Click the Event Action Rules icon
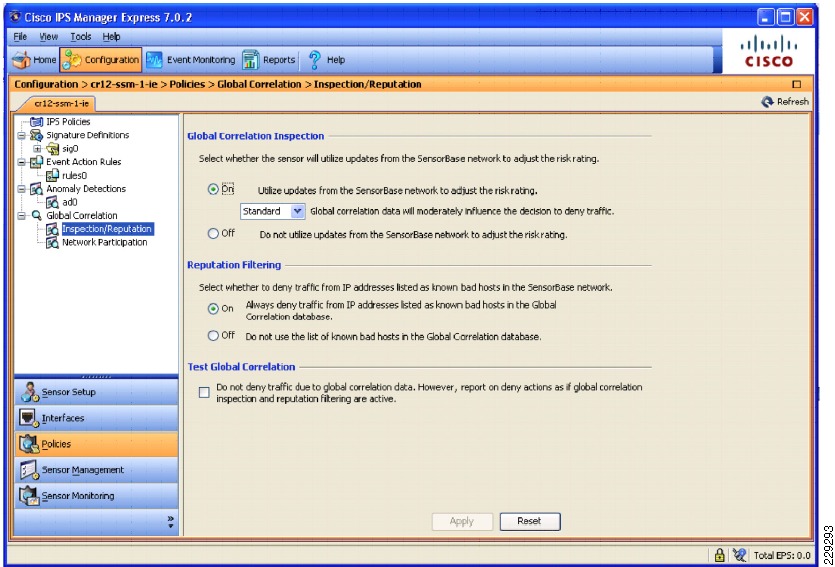This screenshot has height=567, width=835. click(x=36, y=162)
